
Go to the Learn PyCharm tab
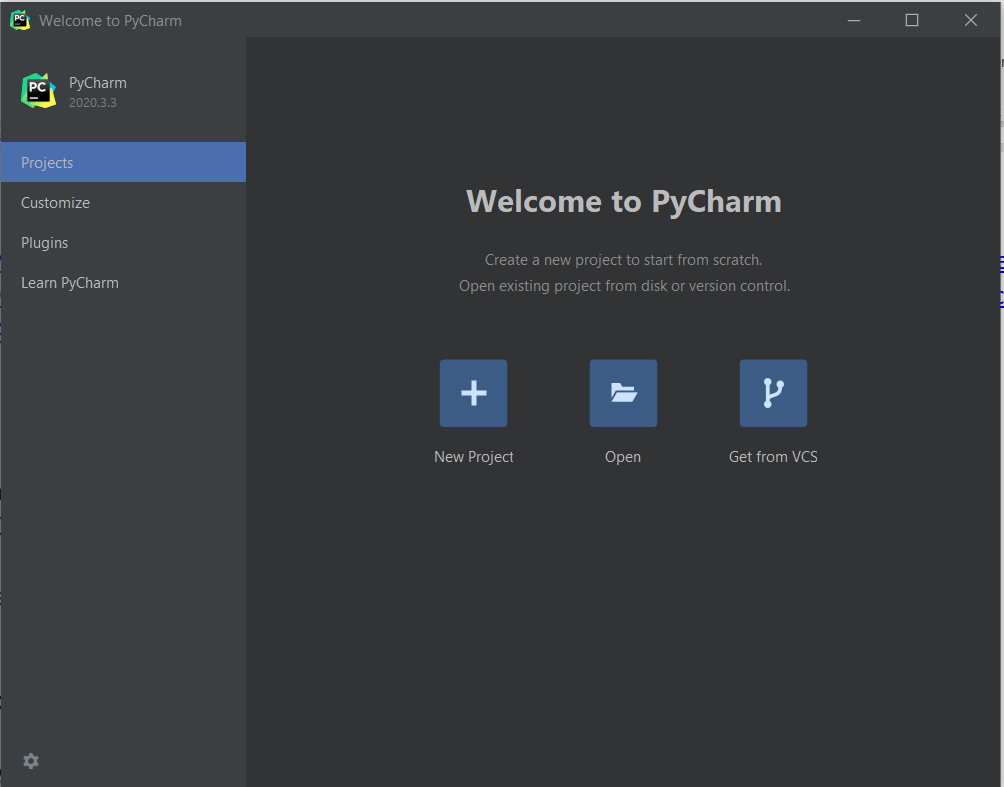click(x=123, y=282)
